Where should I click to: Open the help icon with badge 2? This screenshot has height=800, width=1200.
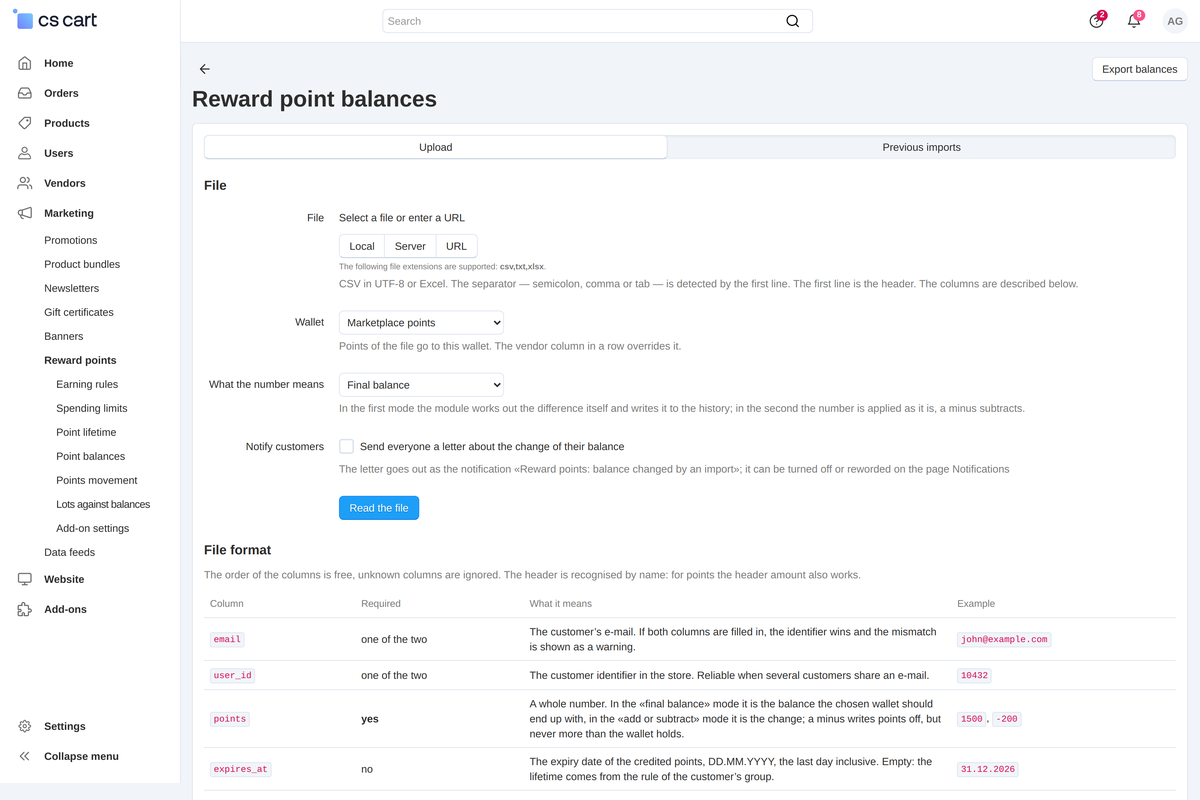(x=1097, y=20)
